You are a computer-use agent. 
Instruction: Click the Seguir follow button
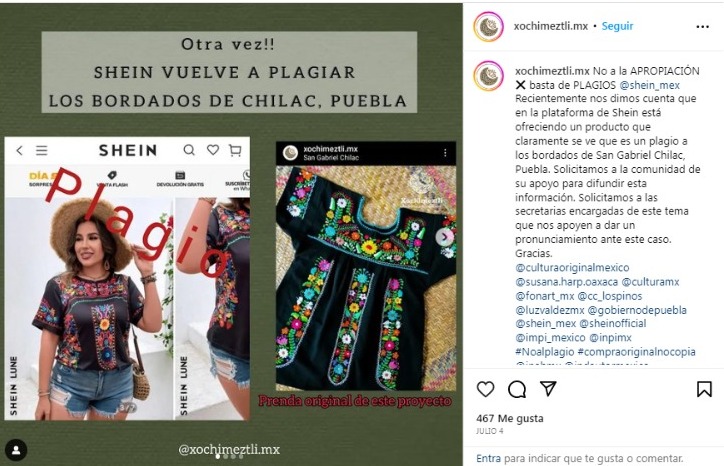coord(617,26)
